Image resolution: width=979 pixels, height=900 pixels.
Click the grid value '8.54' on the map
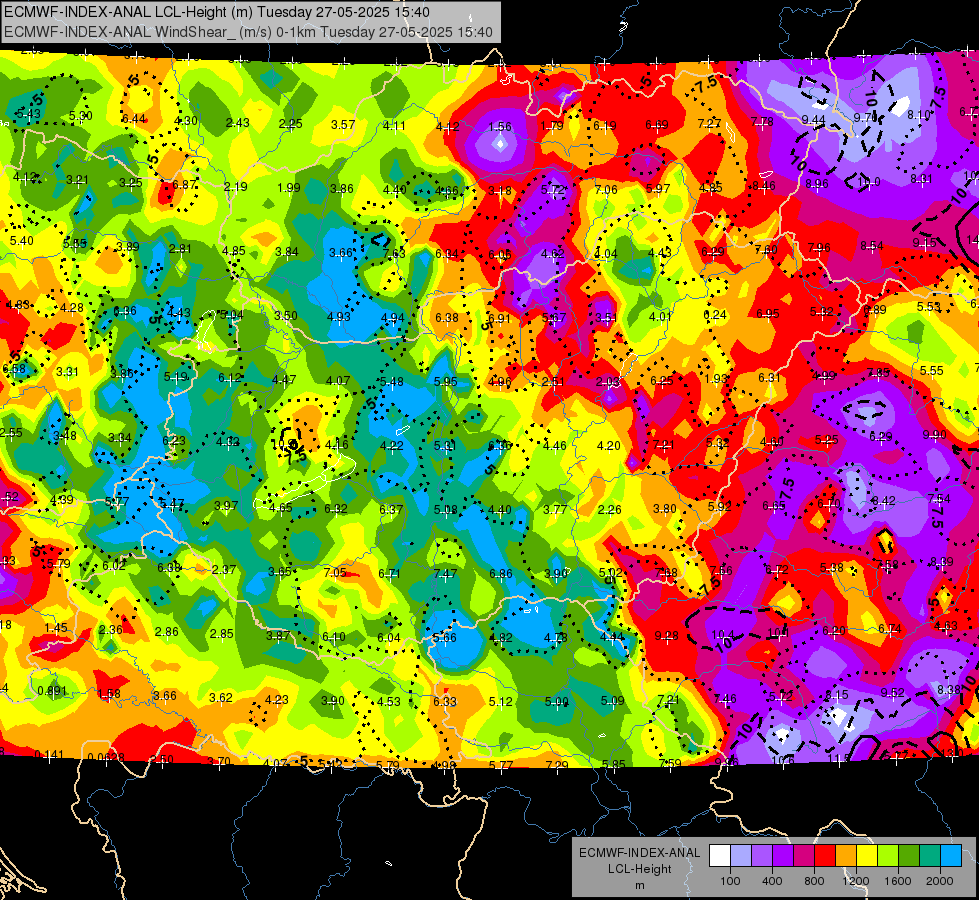[x=872, y=246]
